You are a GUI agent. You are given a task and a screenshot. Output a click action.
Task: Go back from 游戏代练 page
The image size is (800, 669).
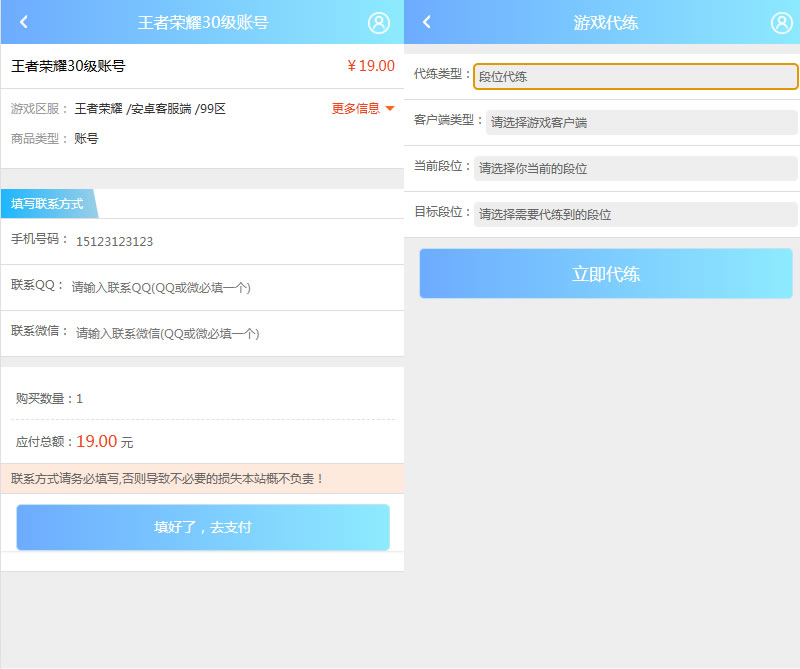click(x=427, y=22)
